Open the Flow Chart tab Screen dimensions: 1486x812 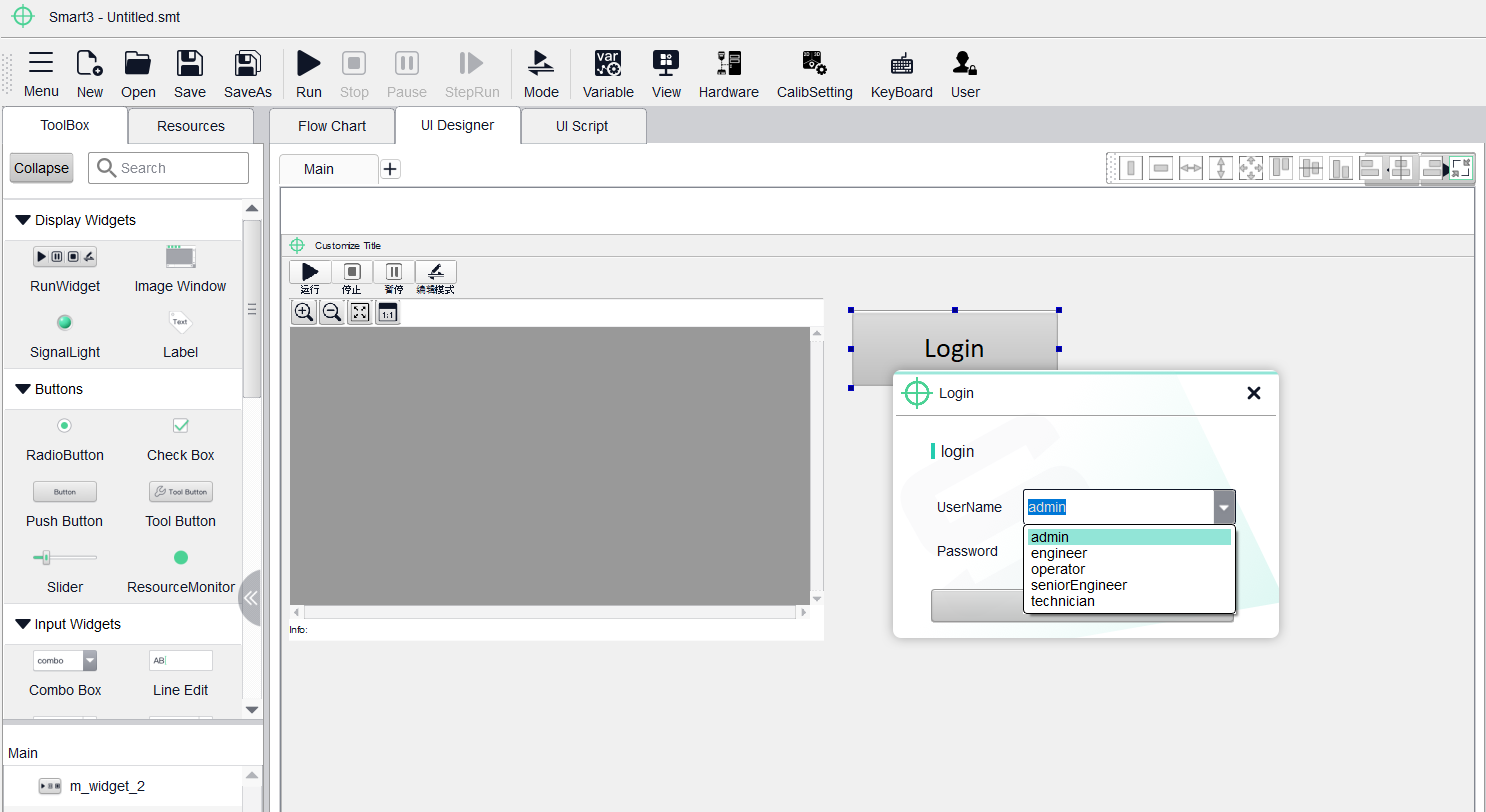click(332, 126)
